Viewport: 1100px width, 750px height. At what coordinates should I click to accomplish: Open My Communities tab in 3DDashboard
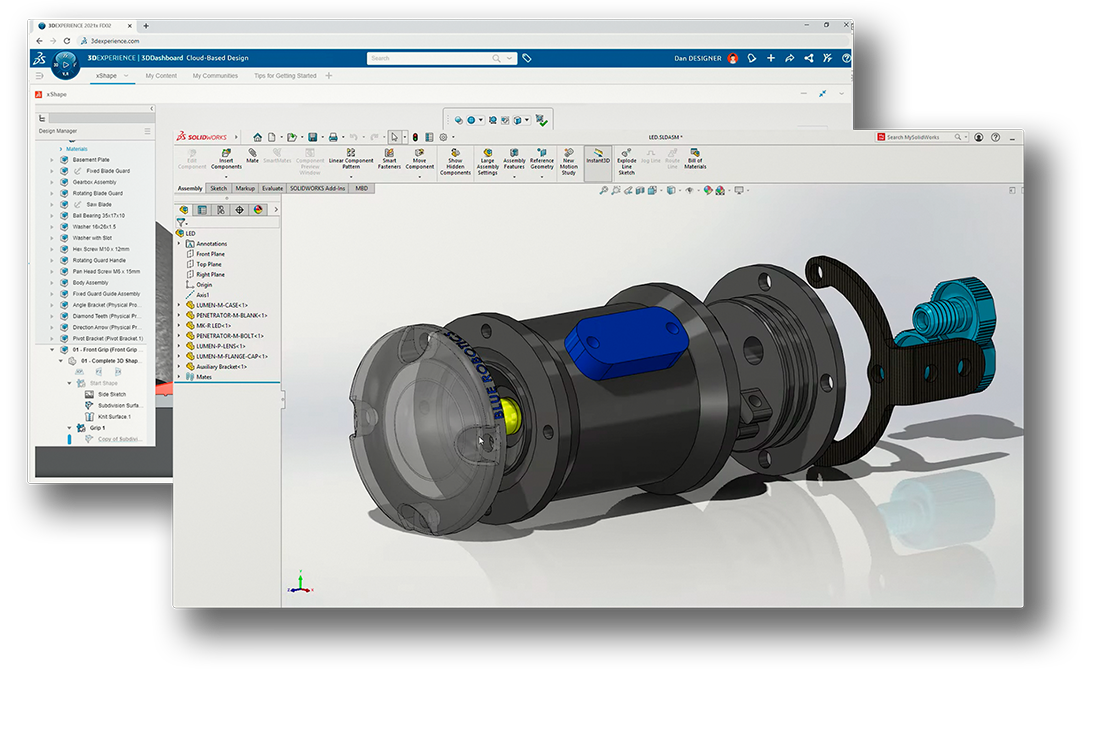[x=215, y=76]
